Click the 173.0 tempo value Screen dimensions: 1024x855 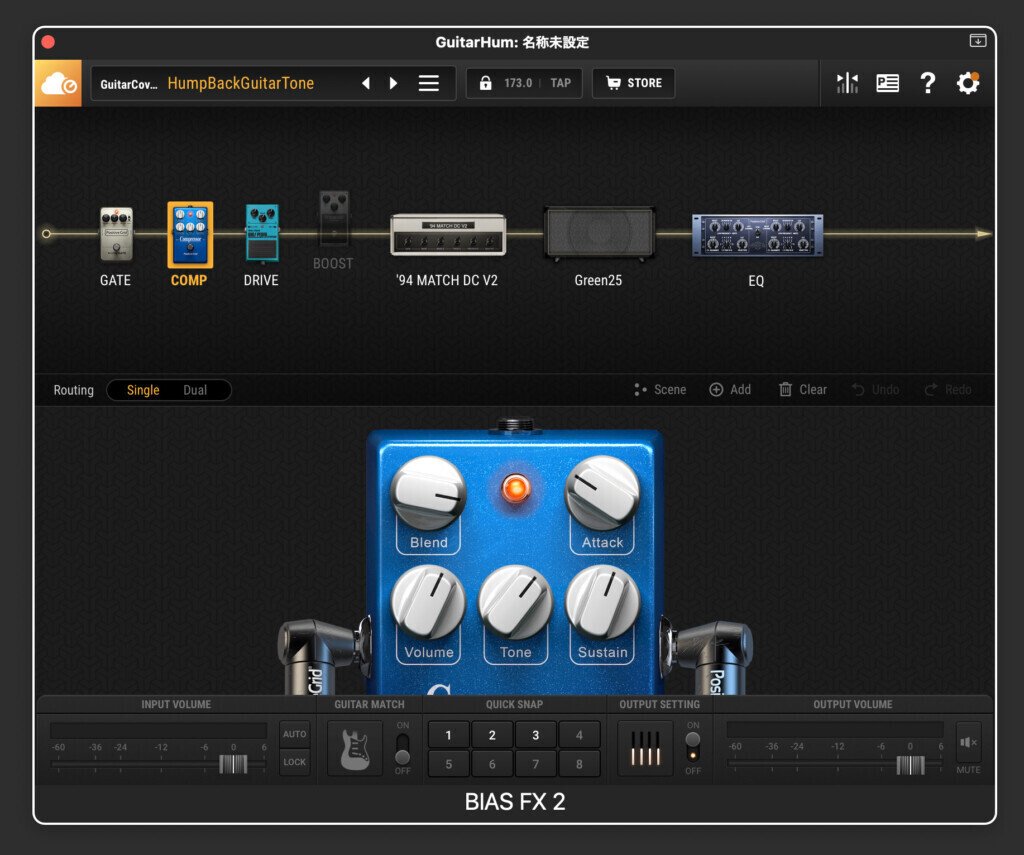pyautogui.click(x=518, y=83)
